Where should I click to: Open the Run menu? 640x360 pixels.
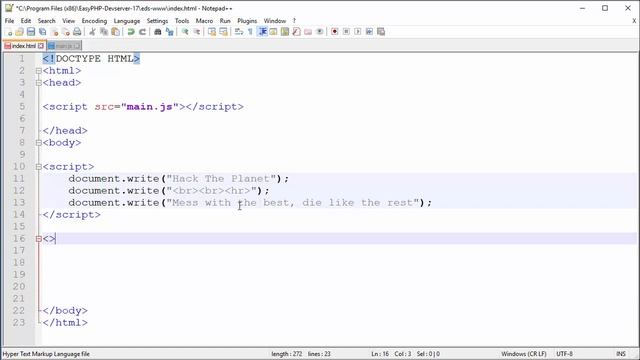[225, 21]
